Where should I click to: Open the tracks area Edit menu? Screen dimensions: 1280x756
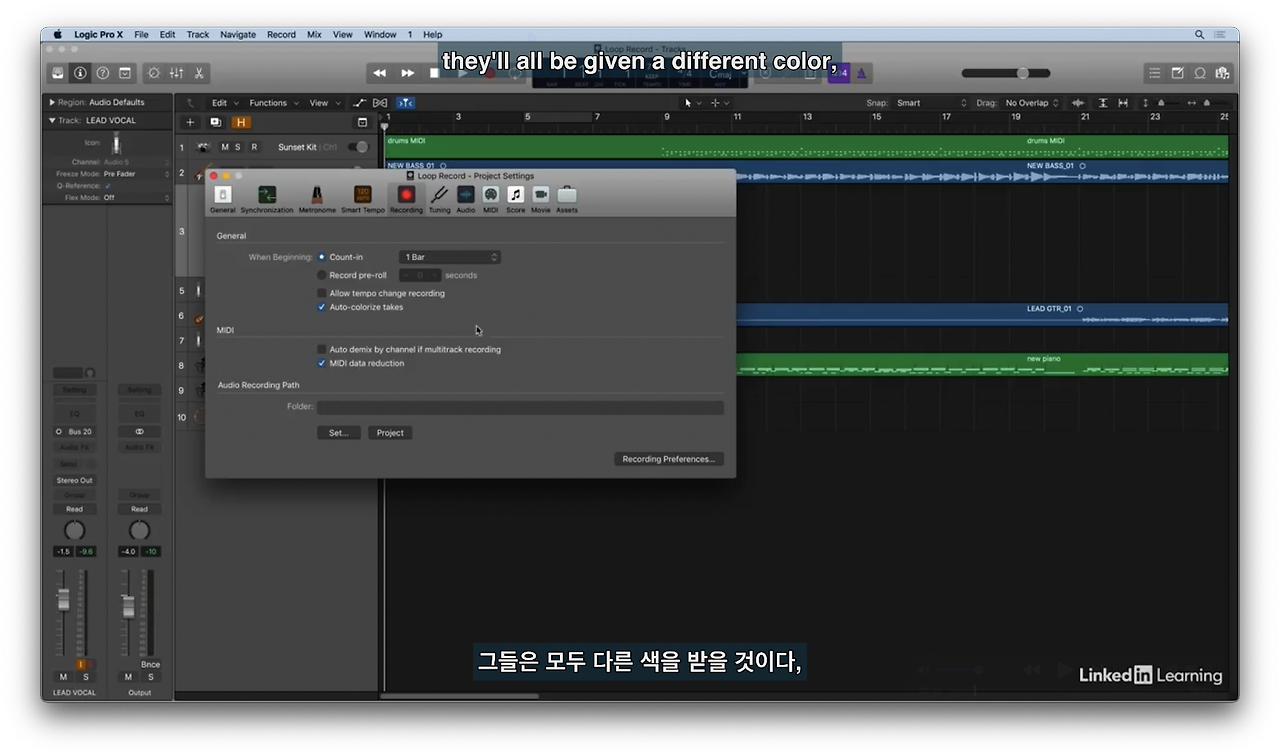point(224,103)
